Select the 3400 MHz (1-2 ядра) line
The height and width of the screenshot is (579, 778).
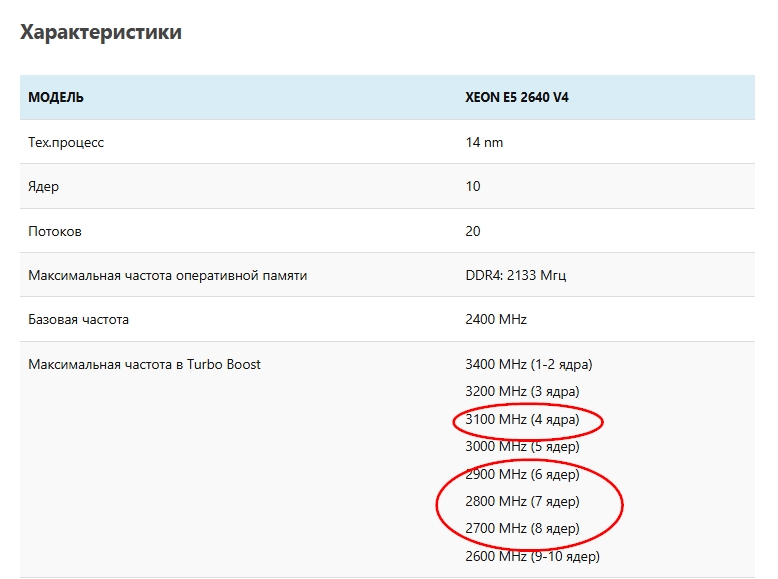tap(535, 364)
